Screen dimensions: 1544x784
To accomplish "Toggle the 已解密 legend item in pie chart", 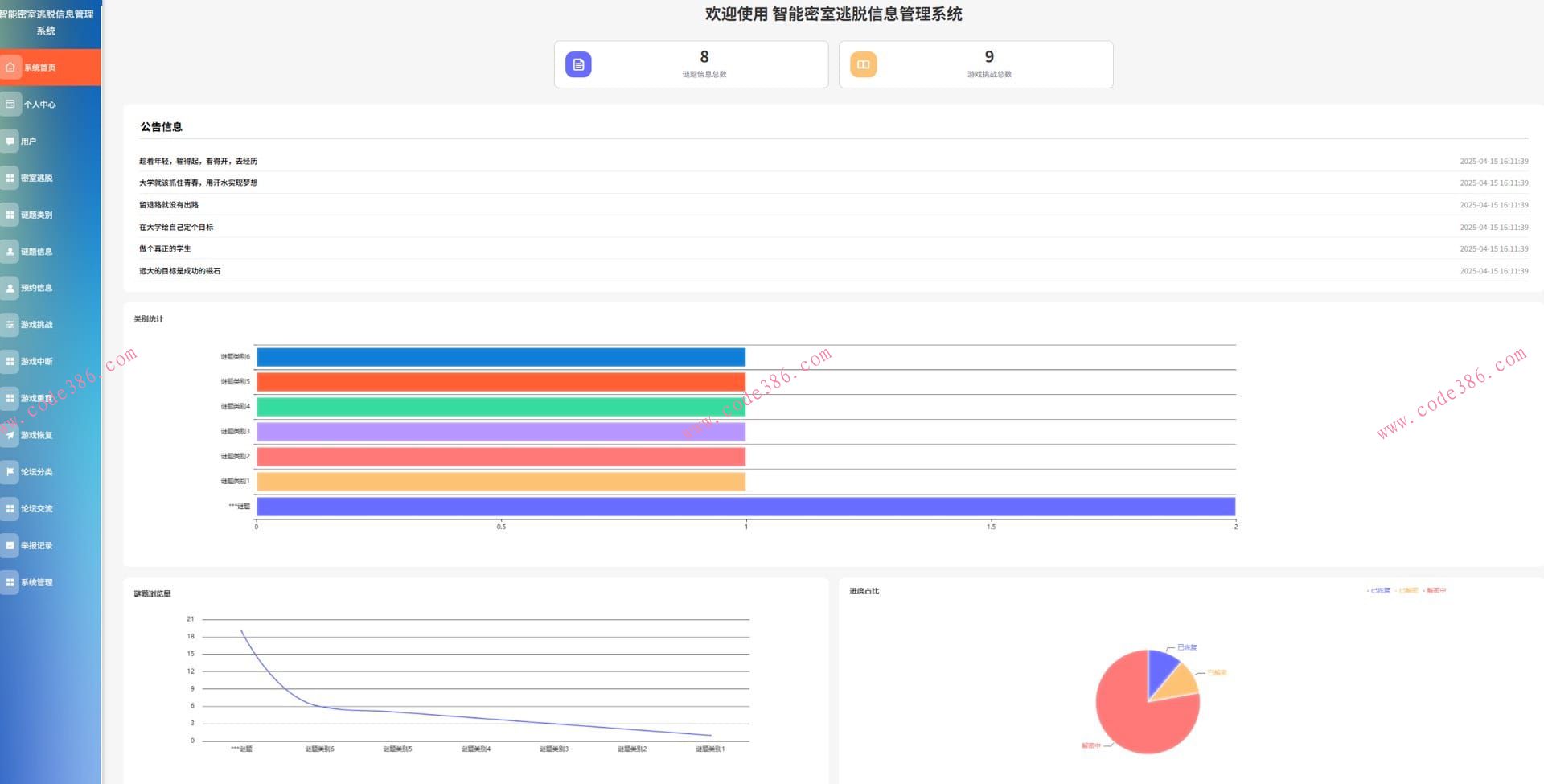I will pos(1406,591).
